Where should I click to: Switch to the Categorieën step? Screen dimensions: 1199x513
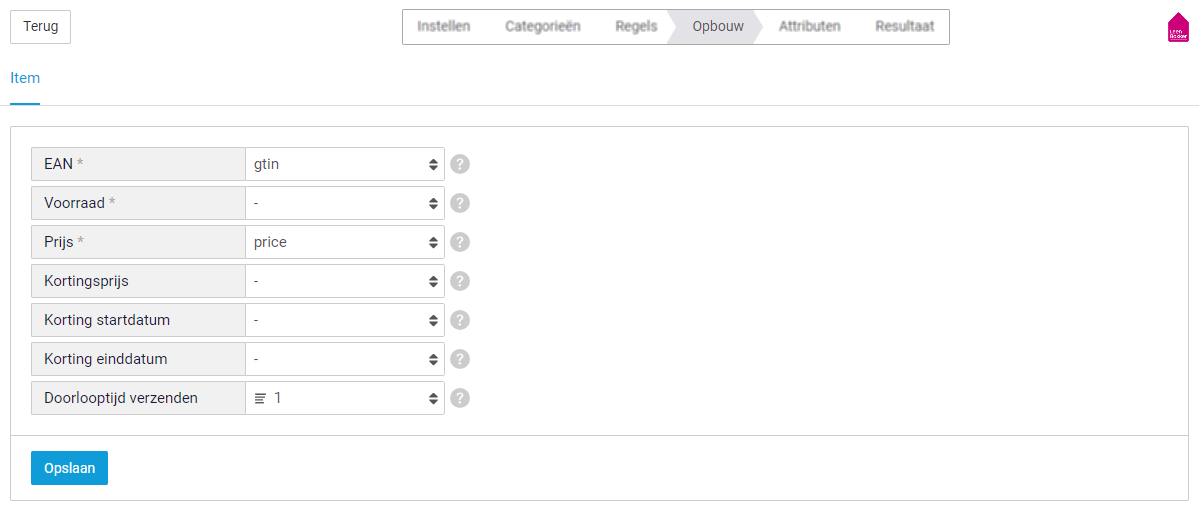tap(542, 27)
